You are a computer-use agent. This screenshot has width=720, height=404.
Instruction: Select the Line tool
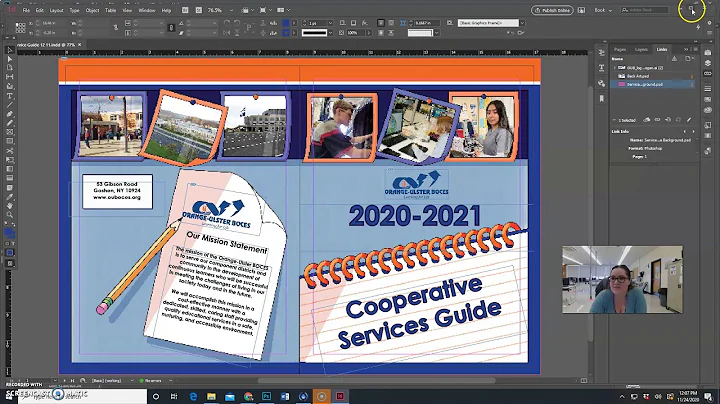(x=10, y=105)
